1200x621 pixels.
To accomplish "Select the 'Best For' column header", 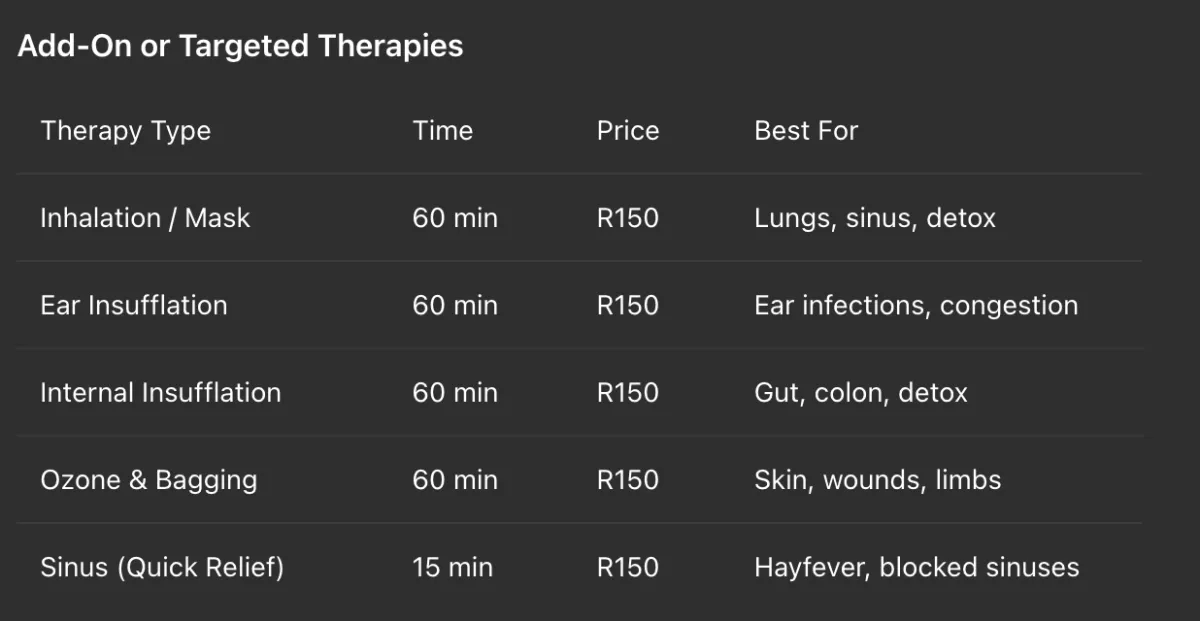I will pyautogui.click(x=806, y=131).
